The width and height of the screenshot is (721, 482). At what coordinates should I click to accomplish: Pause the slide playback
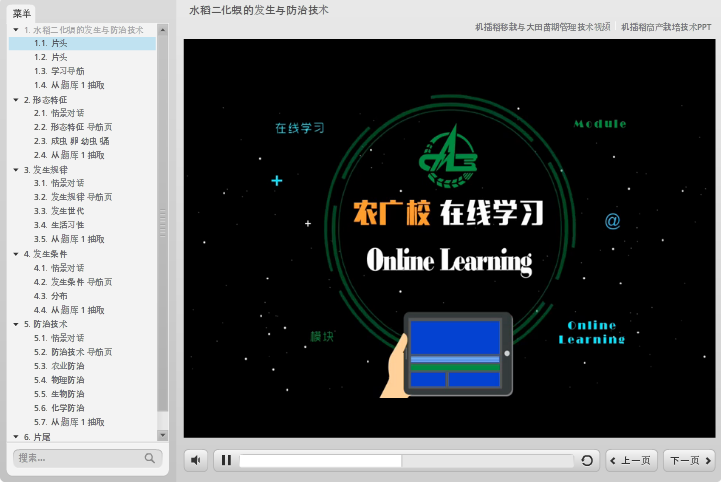tap(227, 460)
